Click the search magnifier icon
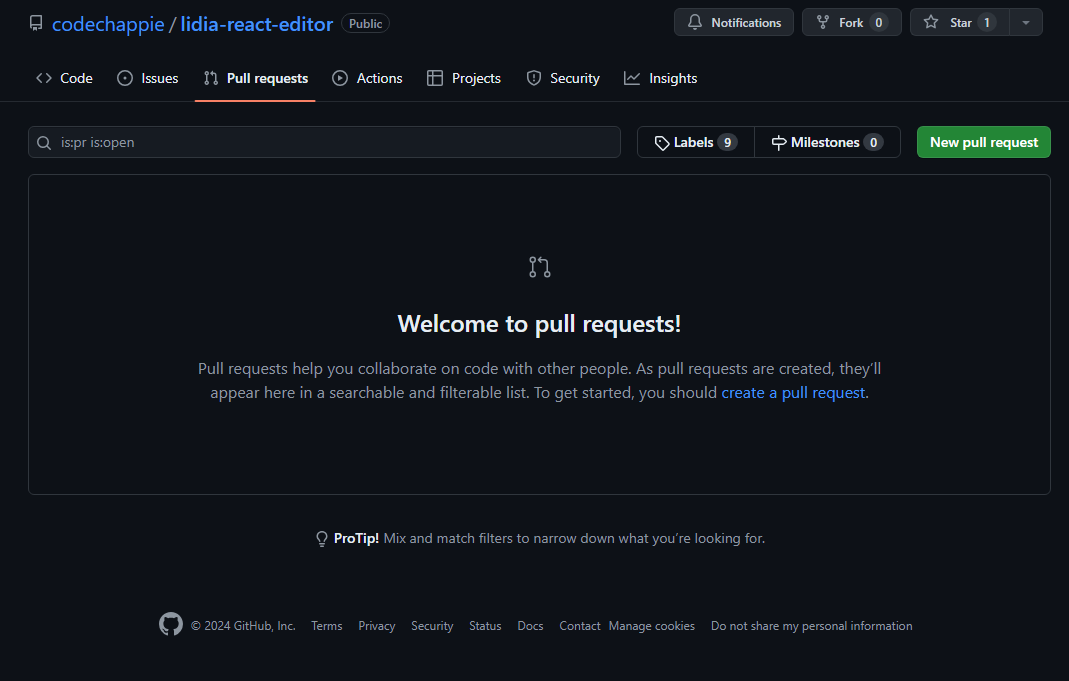Screen dimensions: 1069x681 point(44,142)
